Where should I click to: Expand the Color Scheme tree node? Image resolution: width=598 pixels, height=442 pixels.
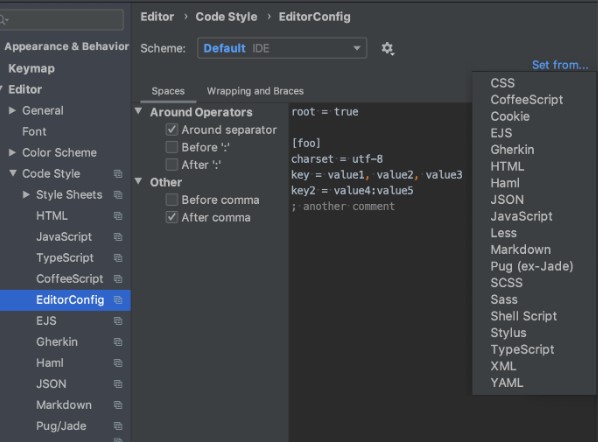tap(12, 153)
